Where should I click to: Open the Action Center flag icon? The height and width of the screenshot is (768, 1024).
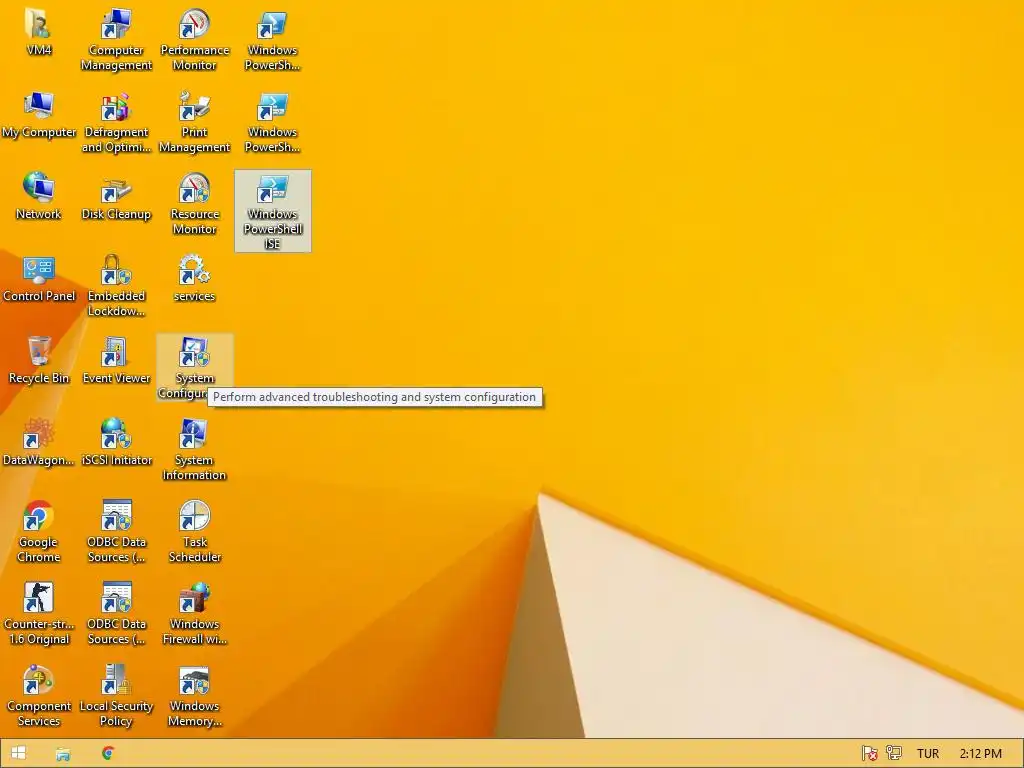click(869, 754)
